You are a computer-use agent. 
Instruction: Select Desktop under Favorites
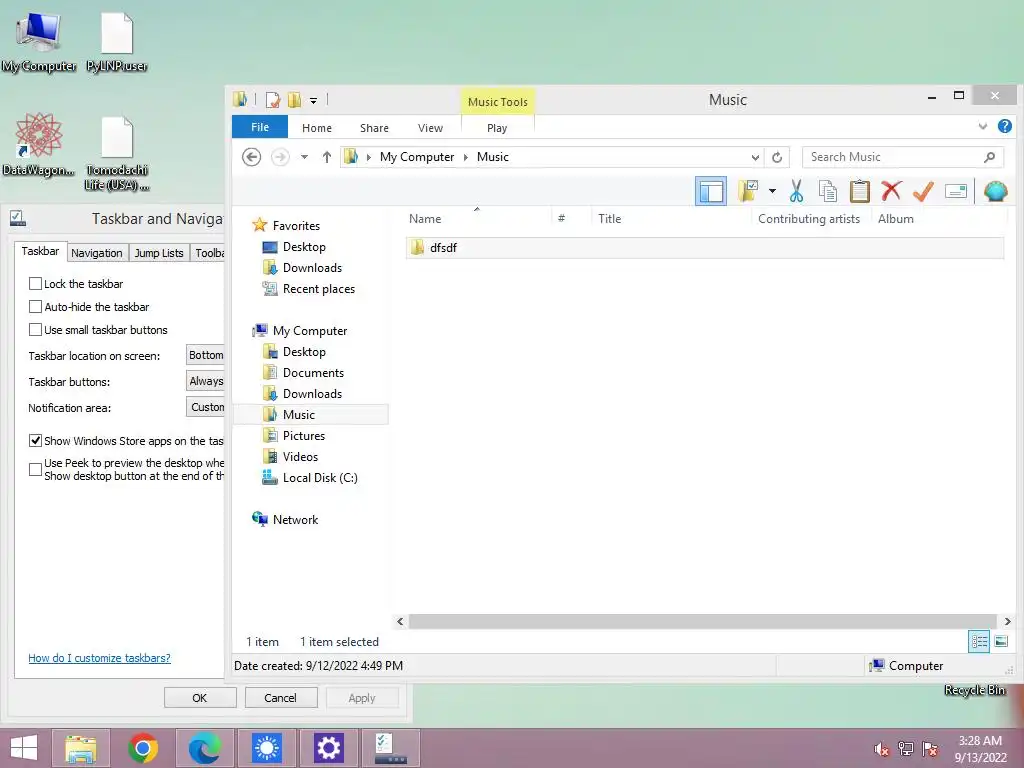point(304,247)
